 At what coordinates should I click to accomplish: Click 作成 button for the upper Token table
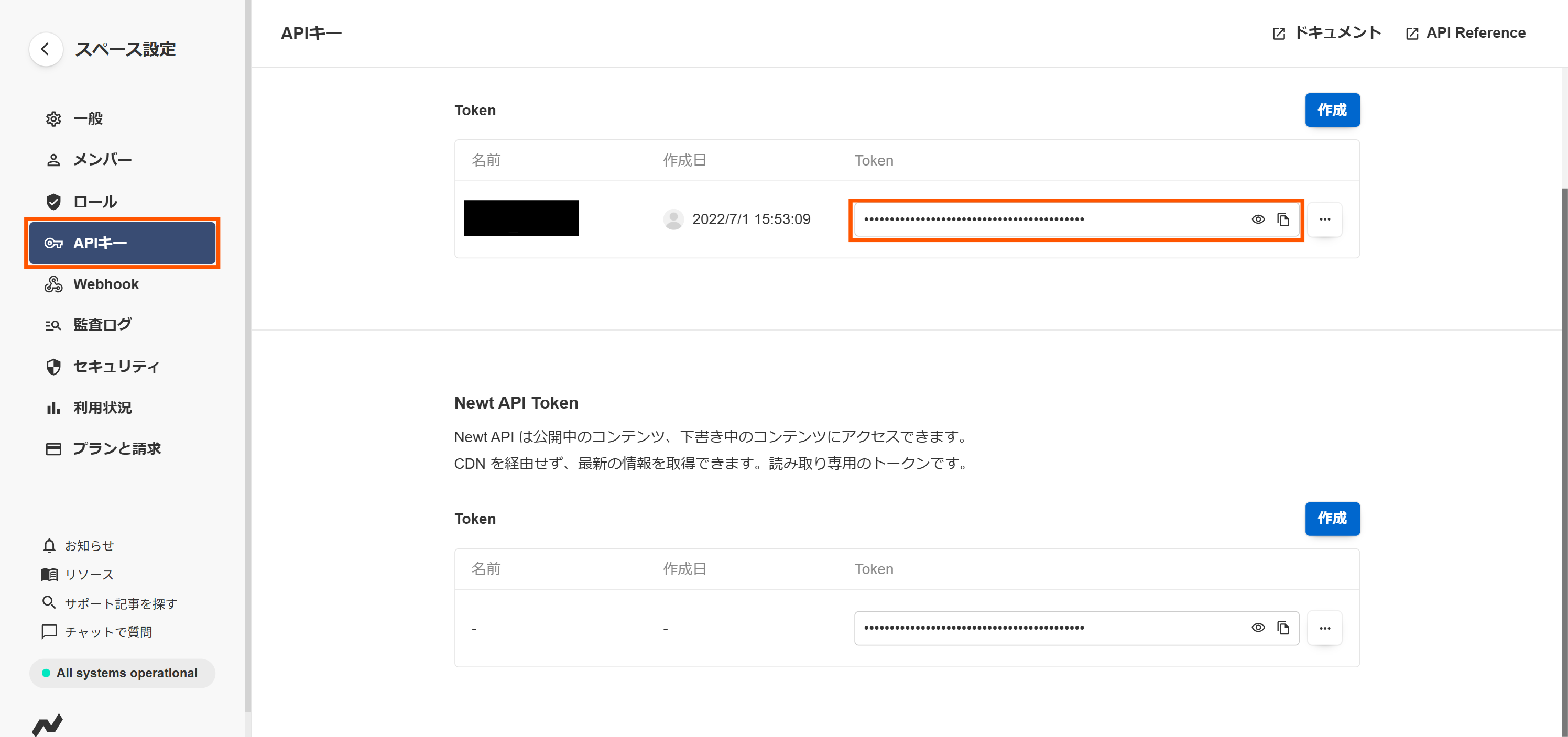1333,110
